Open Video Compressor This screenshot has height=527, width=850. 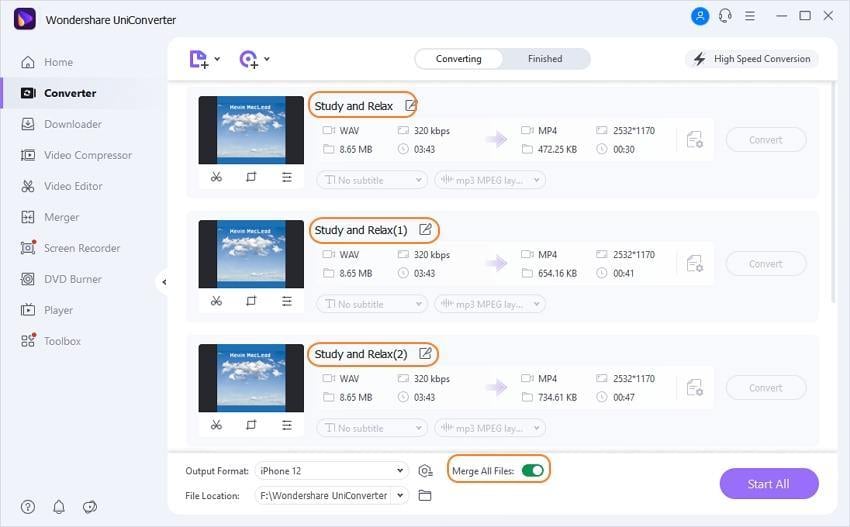pyautogui.click(x=76, y=155)
